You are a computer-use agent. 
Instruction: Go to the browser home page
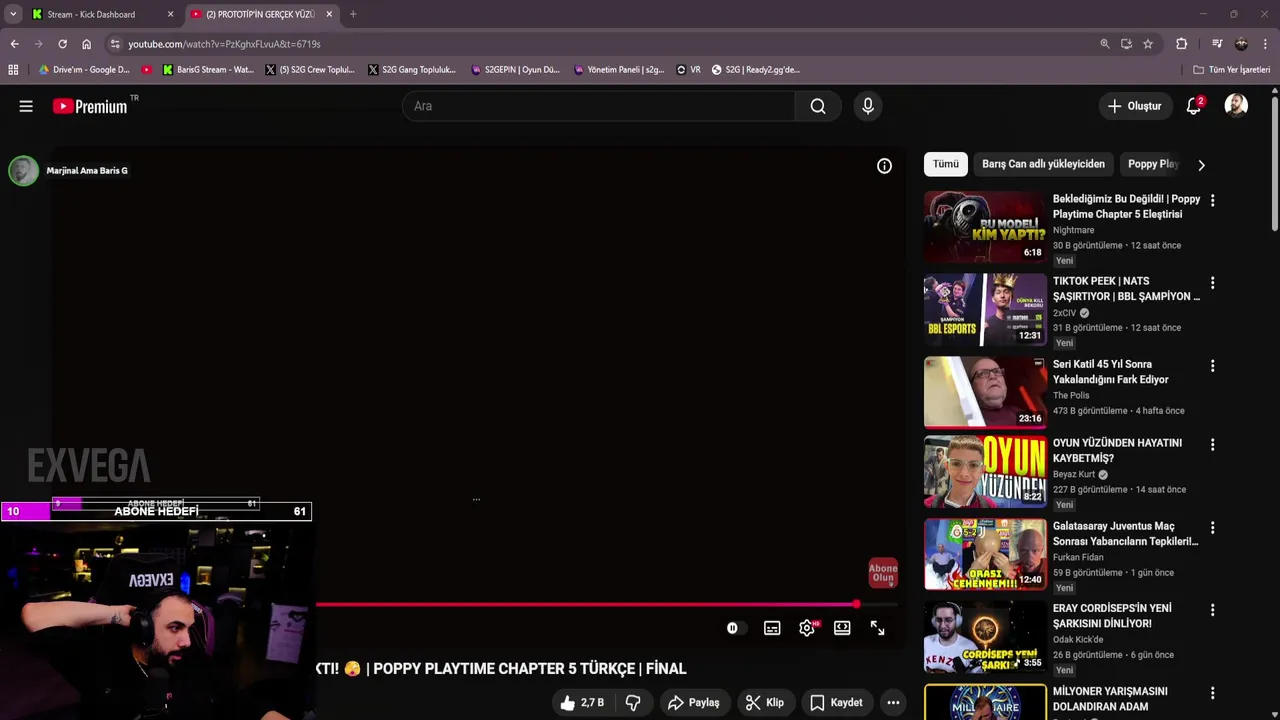pos(86,44)
